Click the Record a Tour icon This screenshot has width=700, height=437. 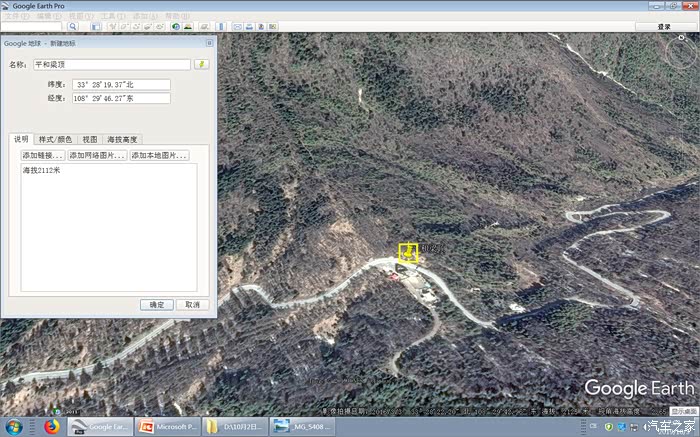click(159, 26)
